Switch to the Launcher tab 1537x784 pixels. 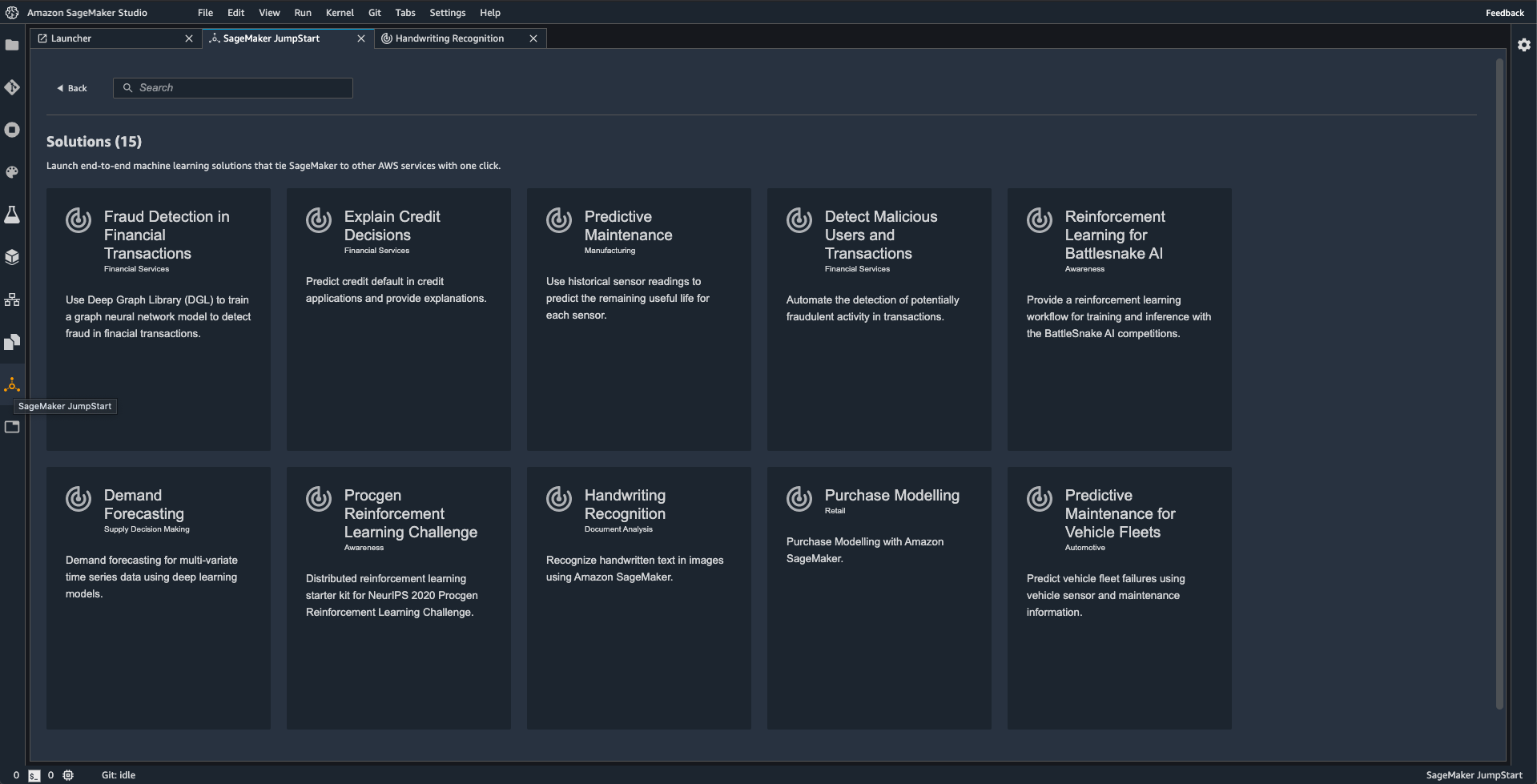tap(71, 38)
